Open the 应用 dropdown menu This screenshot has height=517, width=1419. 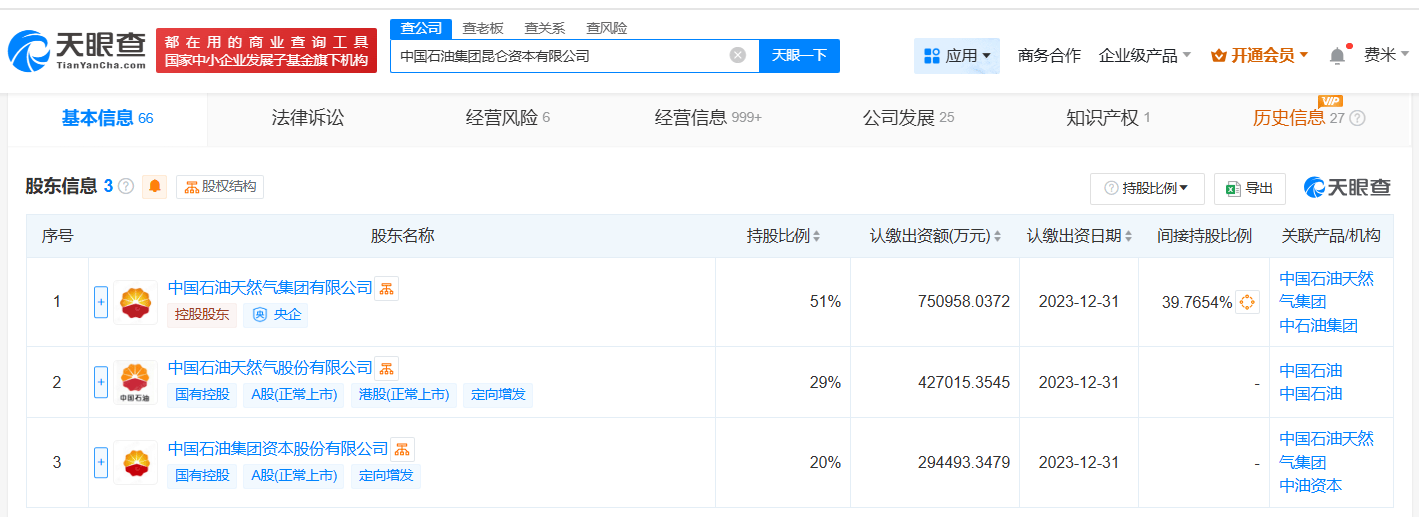click(x=957, y=56)
